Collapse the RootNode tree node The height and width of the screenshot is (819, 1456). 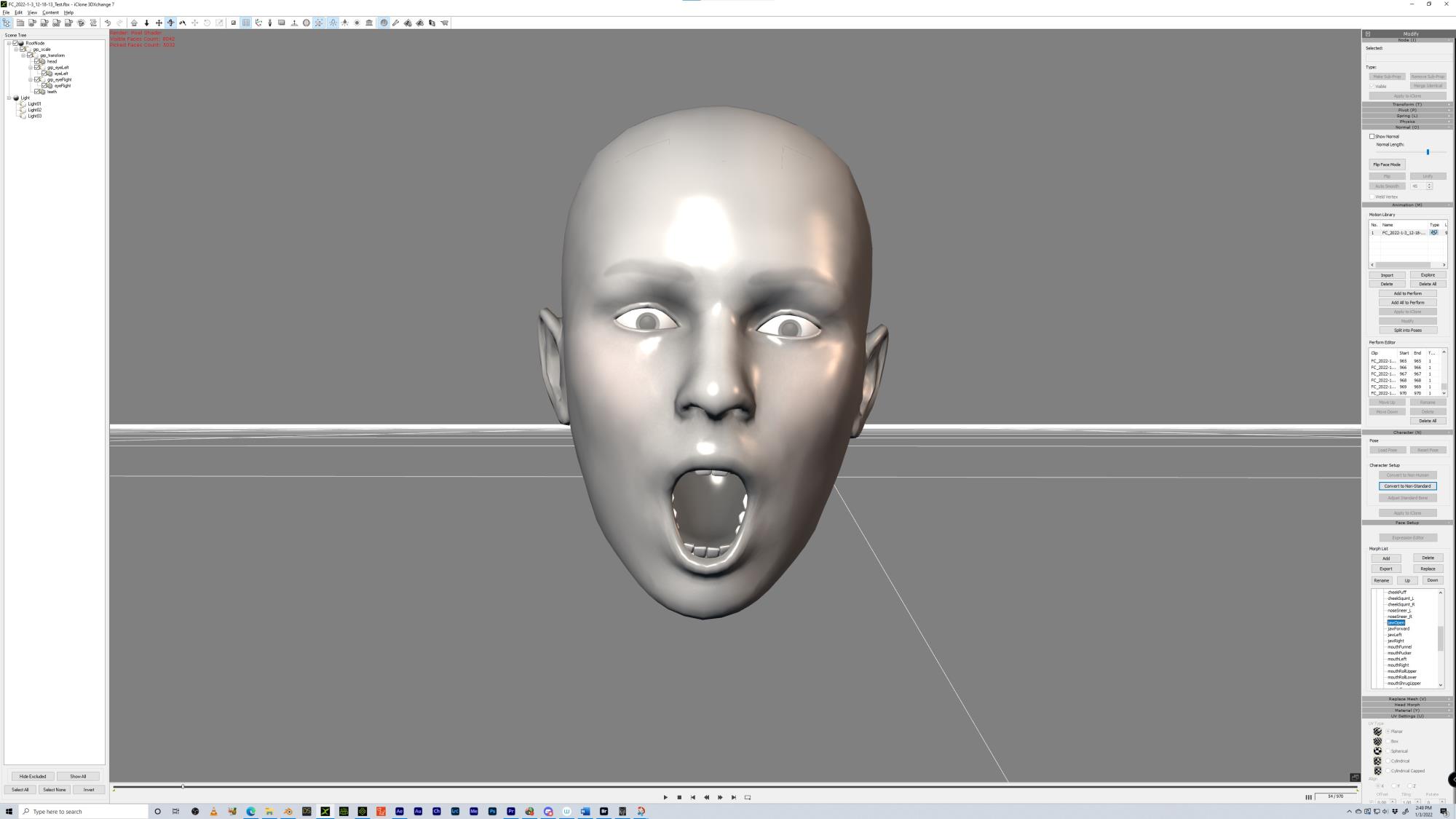coord(9,43)
